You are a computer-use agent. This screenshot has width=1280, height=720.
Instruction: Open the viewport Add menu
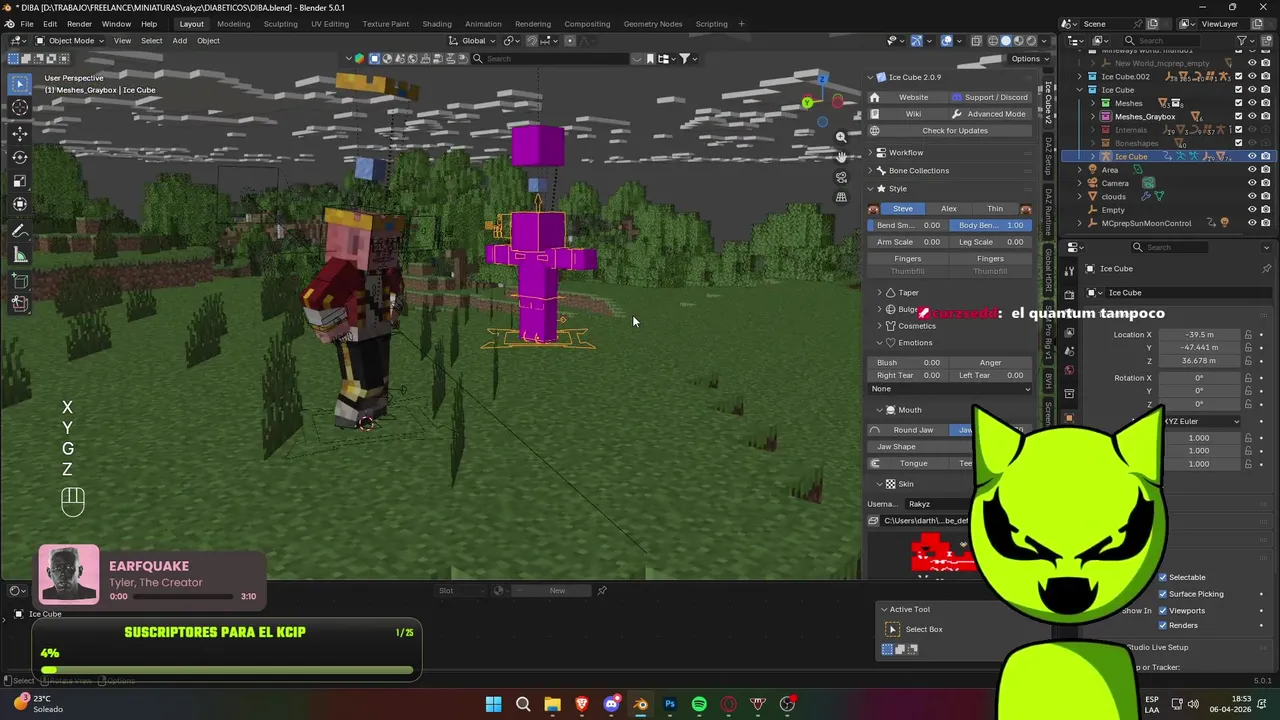(x=179, y=41)
